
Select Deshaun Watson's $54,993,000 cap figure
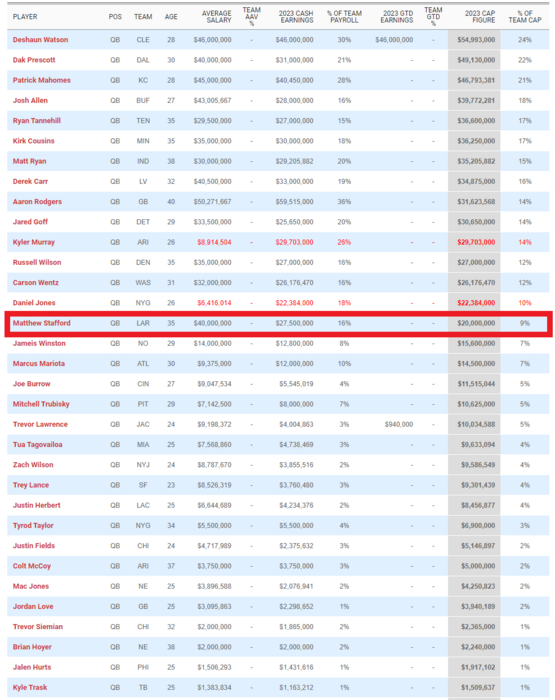(x=476, y=40)
